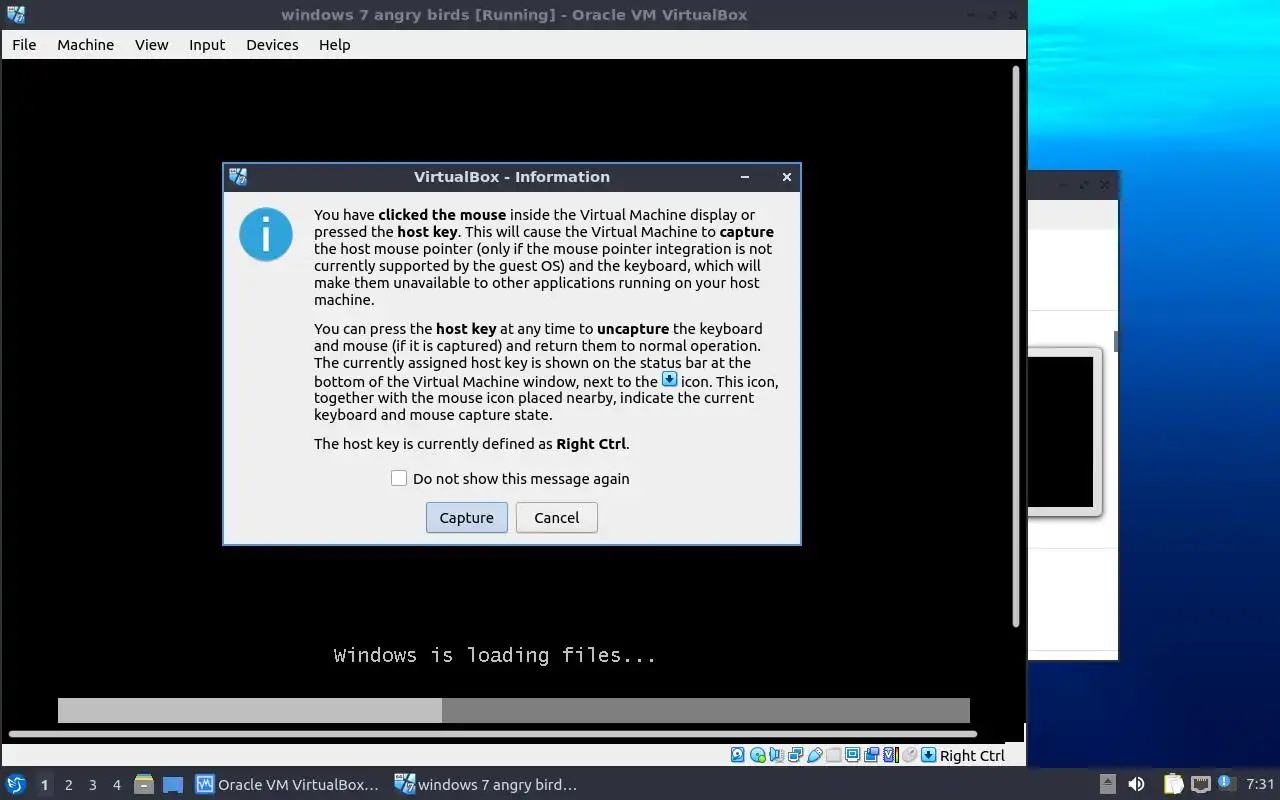Open the volume control tray icon

[x=1136, y=784]
